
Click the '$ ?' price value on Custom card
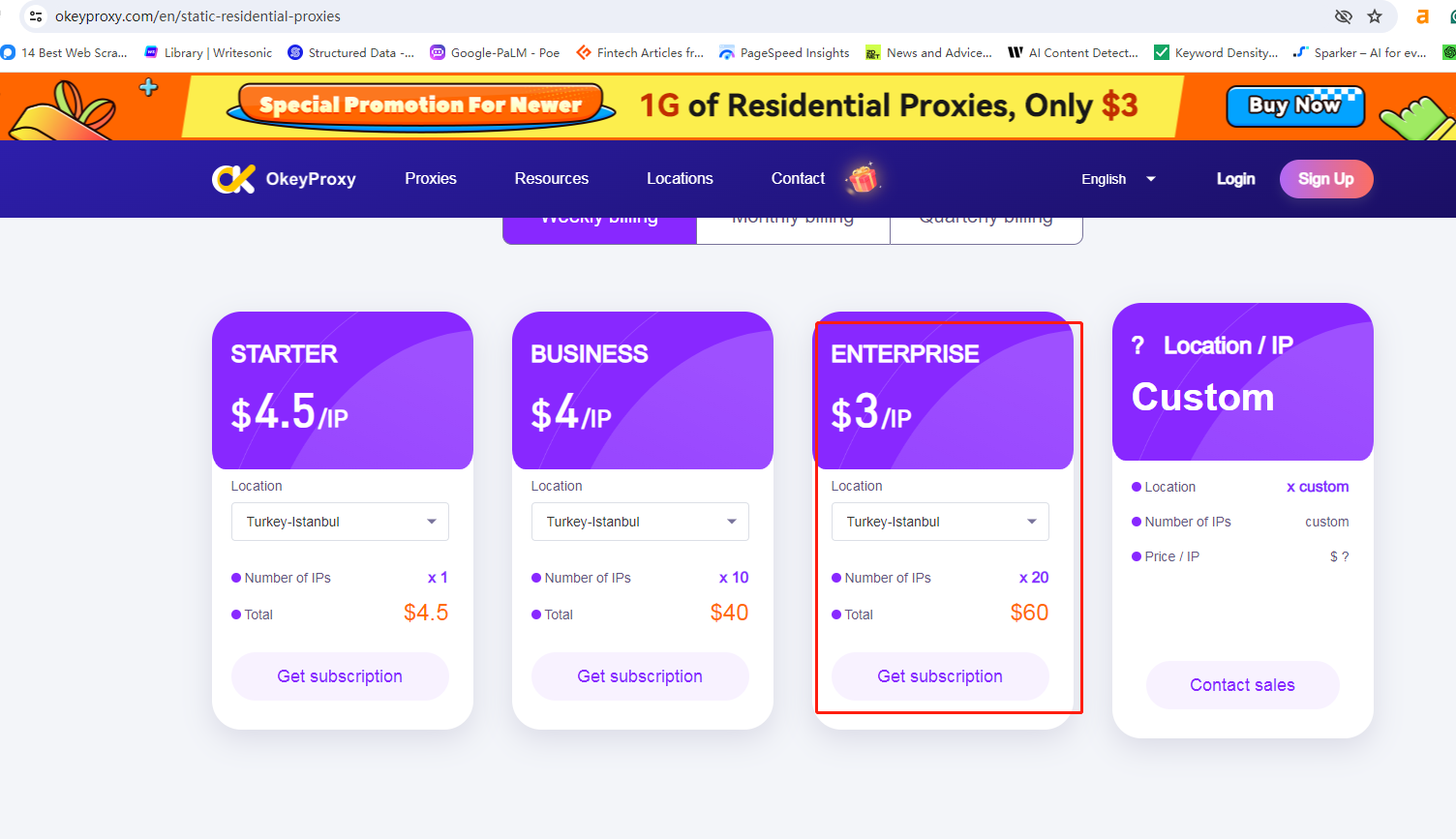tap(1340, 556)
